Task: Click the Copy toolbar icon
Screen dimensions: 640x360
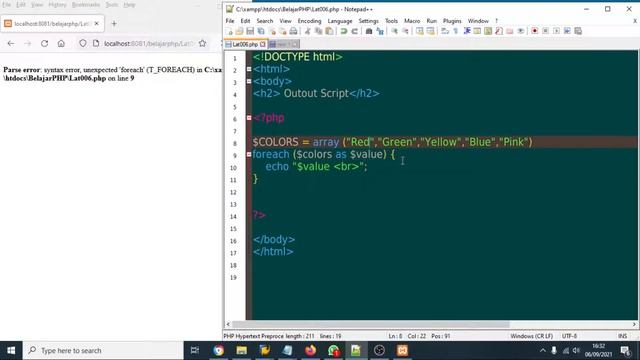Action: point(318,31)
